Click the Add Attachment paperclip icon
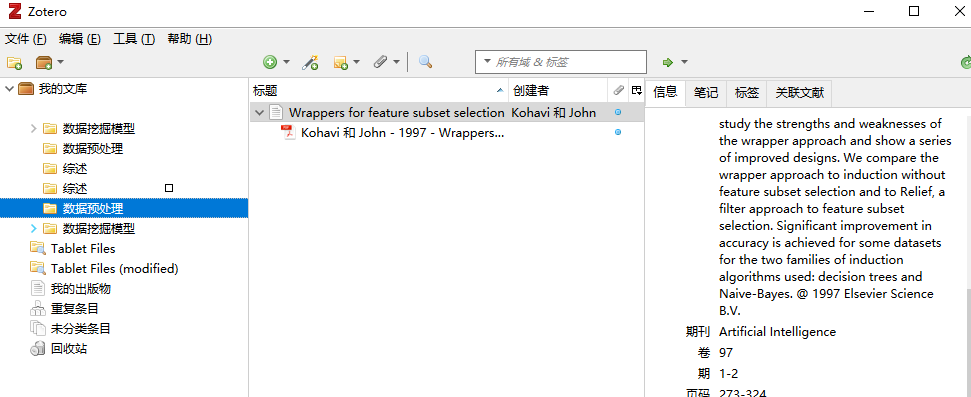The height and width of the screenshot is (397, 971). [x=380, y=62]
